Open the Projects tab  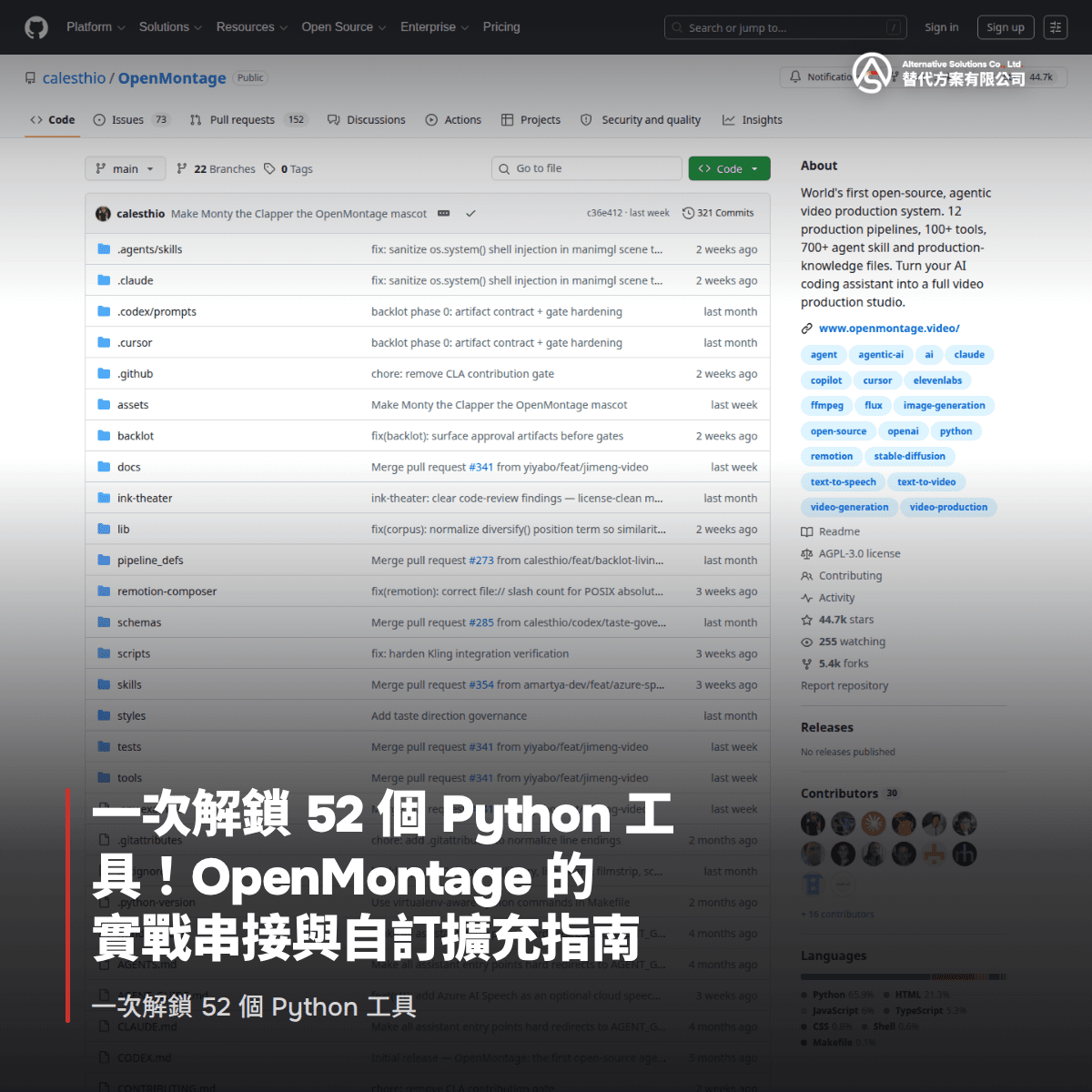click(531, 119)
